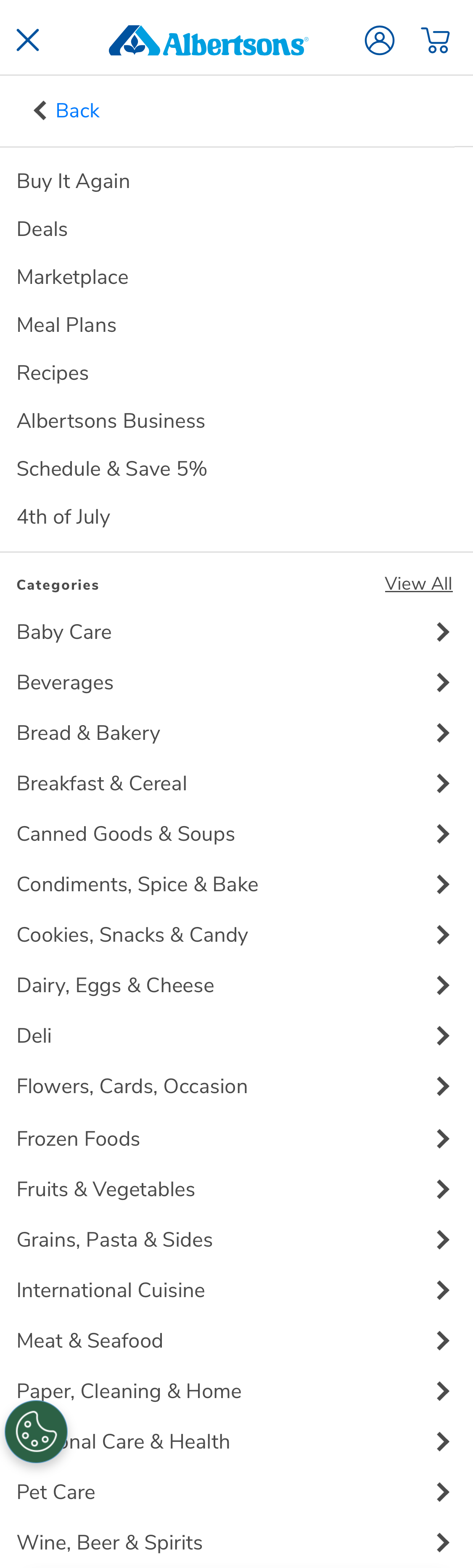The image size is (473, 1568).
Task: Expand the Frozen Foods category
Action: tap(443, 1139)
